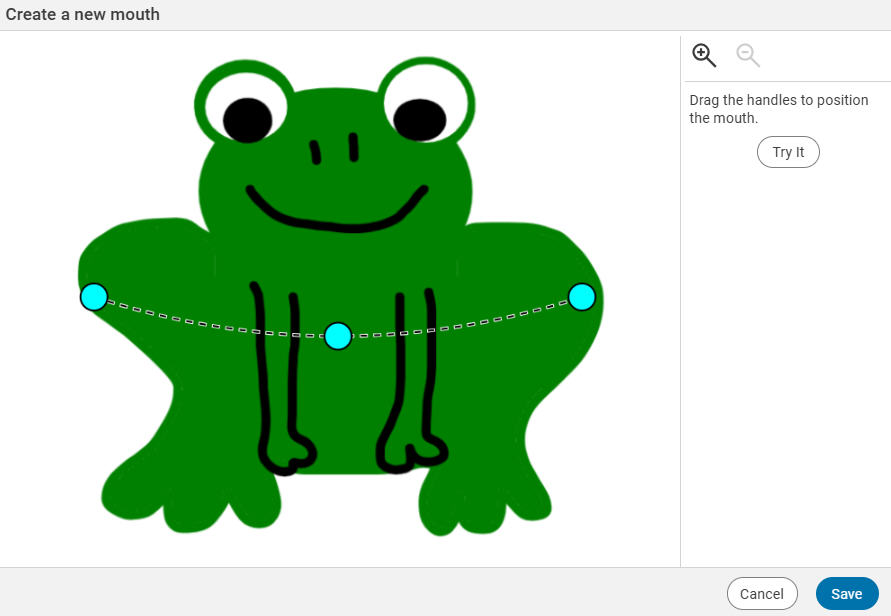
Task: Click the frog's left front hand outline
Action: [x=289, y=455]
